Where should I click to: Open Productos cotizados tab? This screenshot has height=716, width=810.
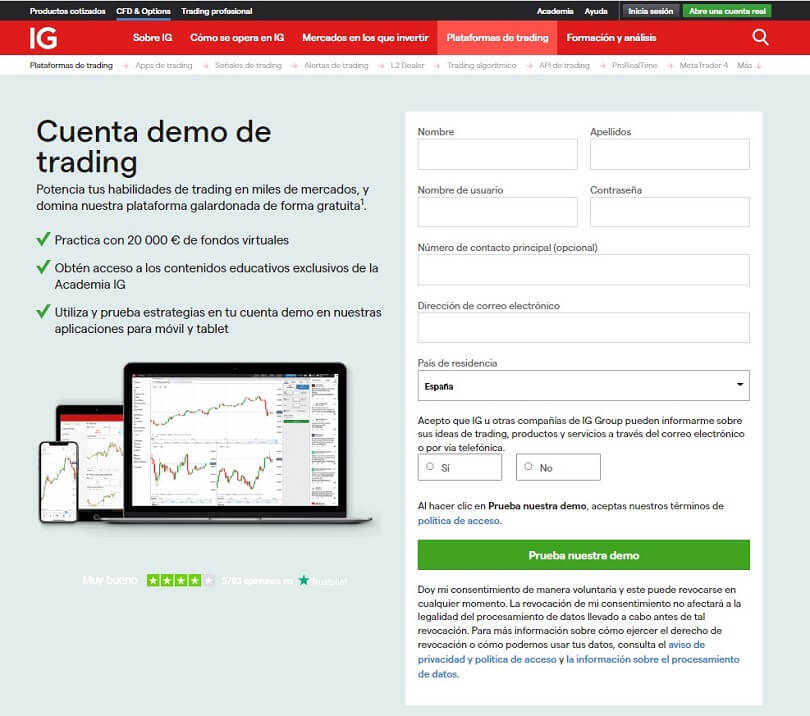[x=67, y=11]
